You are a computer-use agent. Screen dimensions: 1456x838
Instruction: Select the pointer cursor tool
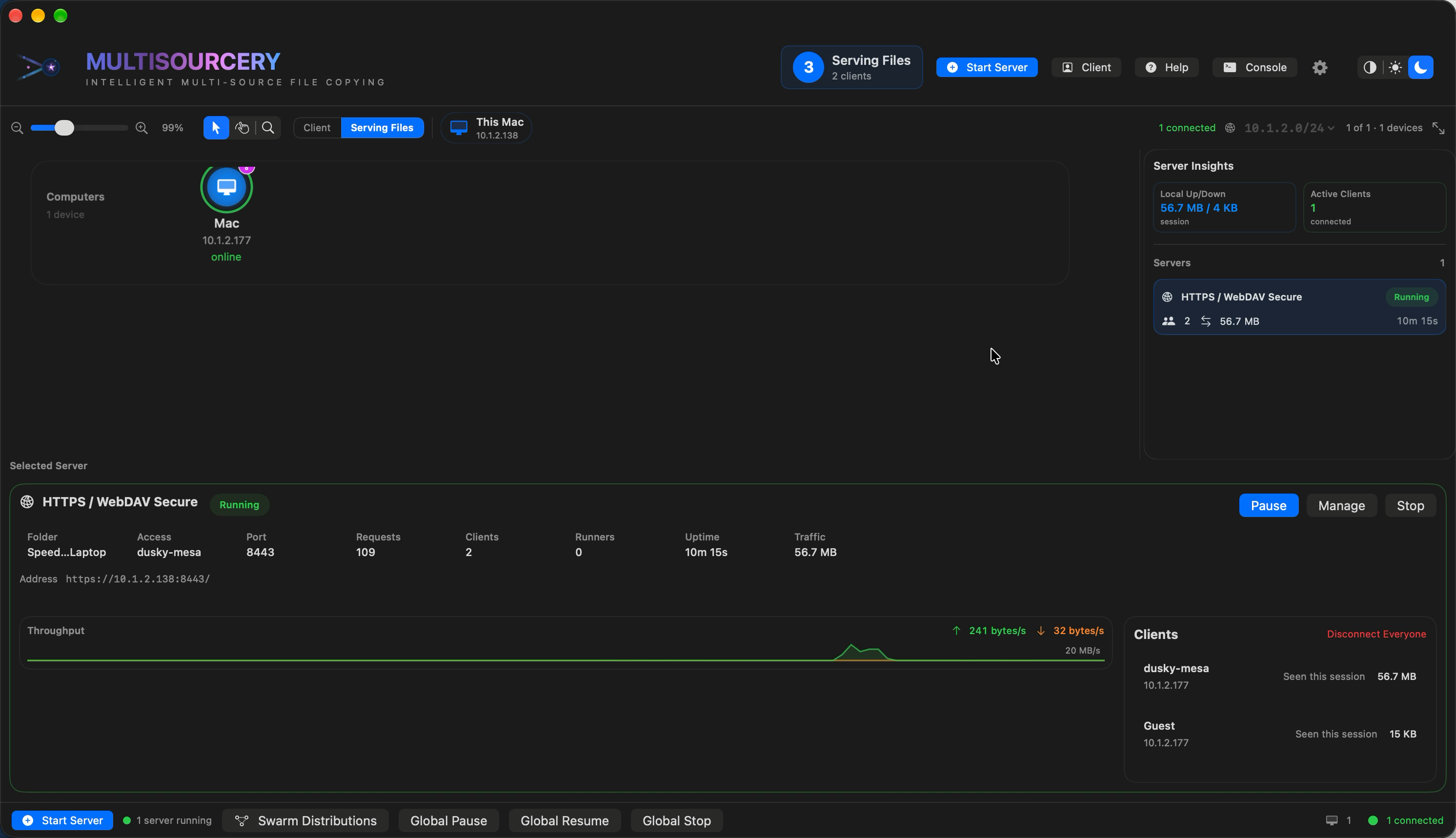216,128
